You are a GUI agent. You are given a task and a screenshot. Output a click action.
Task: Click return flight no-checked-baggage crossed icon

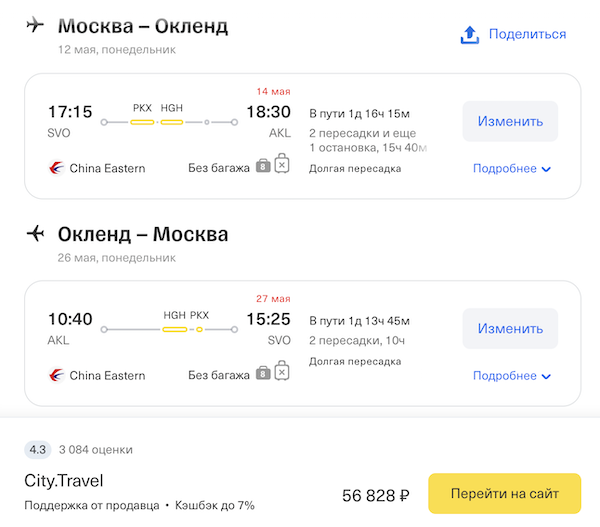coord(282,372)
